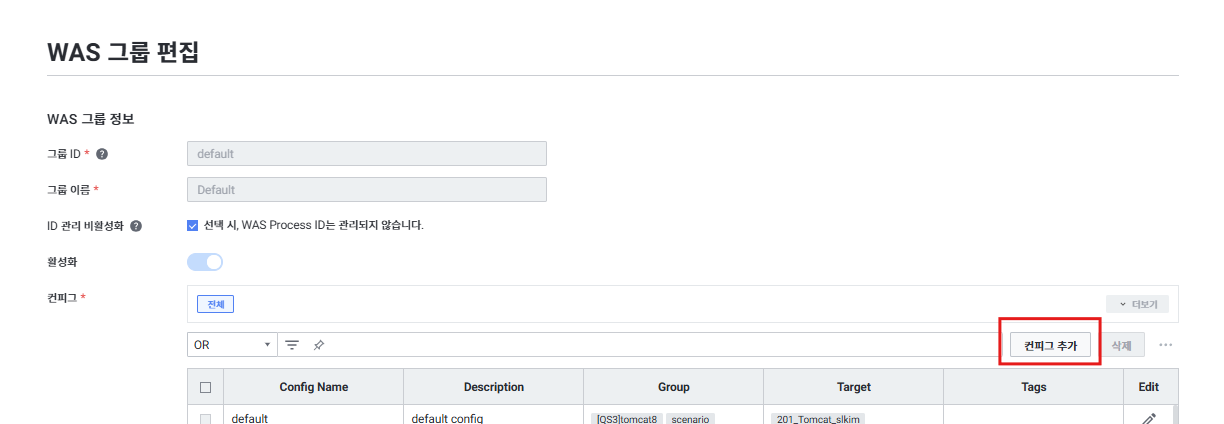
Task: Click pencil edit icon for default config
Action: [x=1148, y=418]
